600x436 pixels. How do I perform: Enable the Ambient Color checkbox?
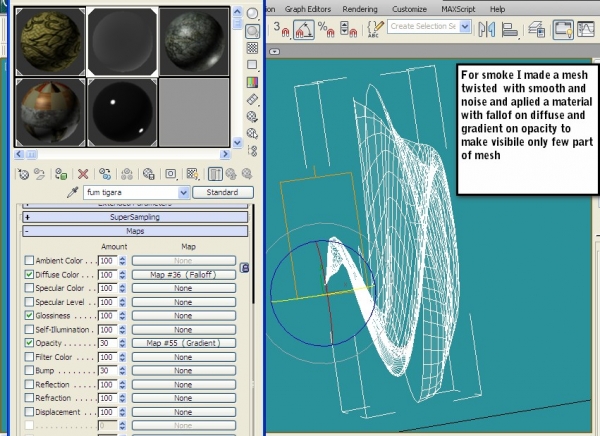coord(29,260)
